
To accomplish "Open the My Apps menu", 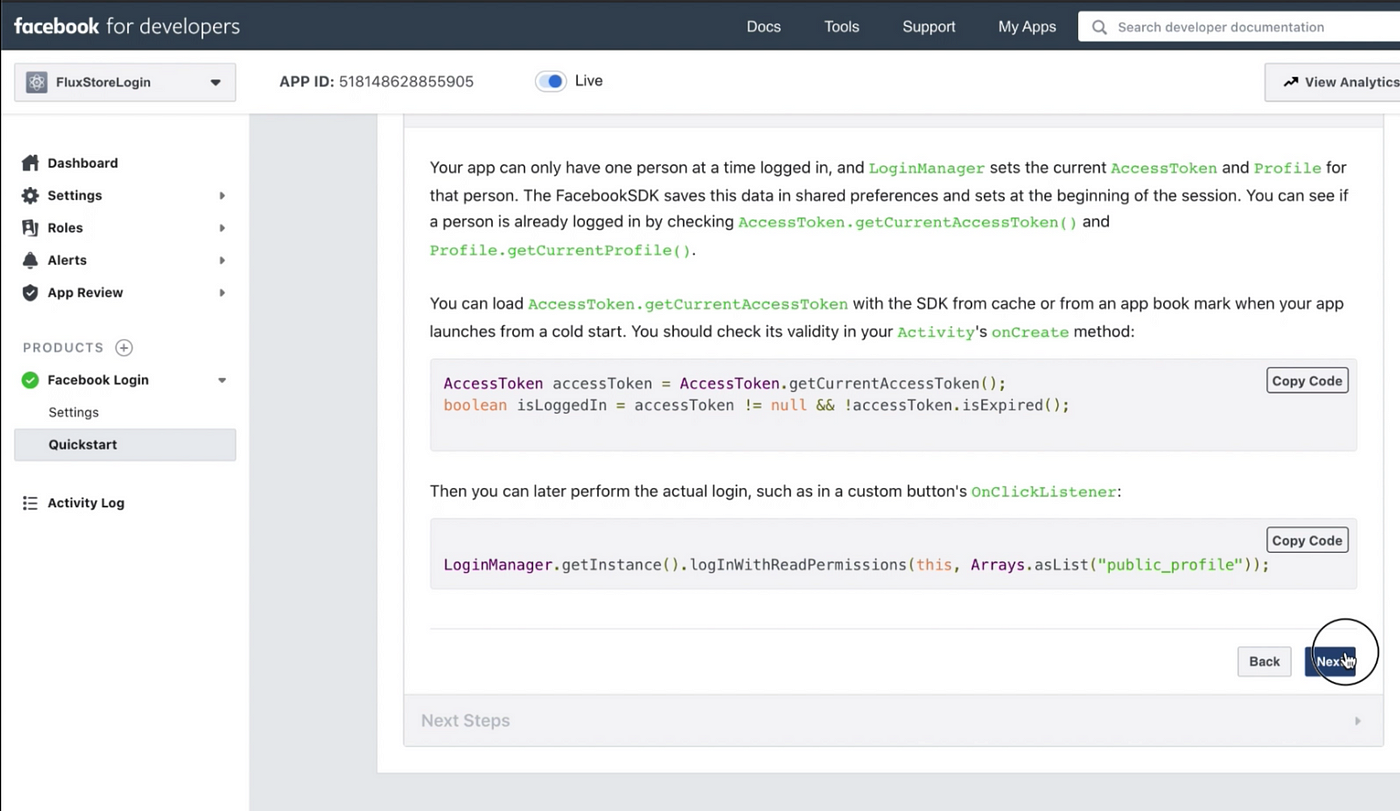I will [x=1027, y=27].
